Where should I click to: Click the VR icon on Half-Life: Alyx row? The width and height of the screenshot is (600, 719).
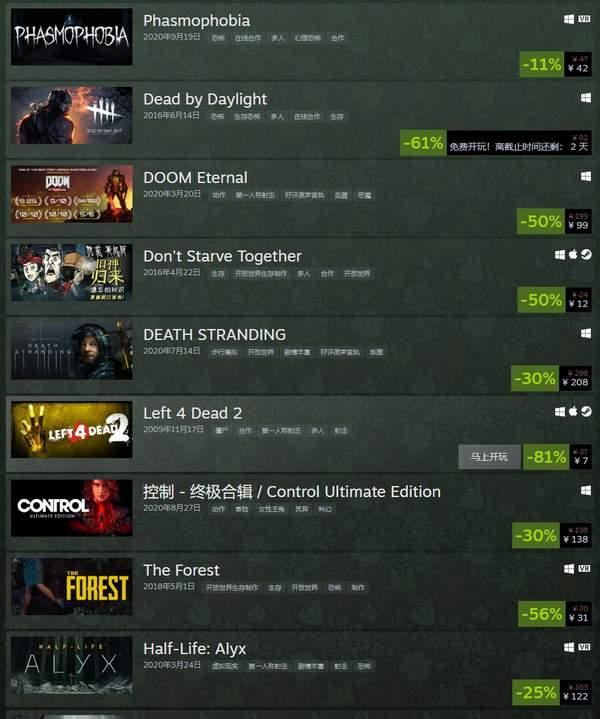point(584,647)
